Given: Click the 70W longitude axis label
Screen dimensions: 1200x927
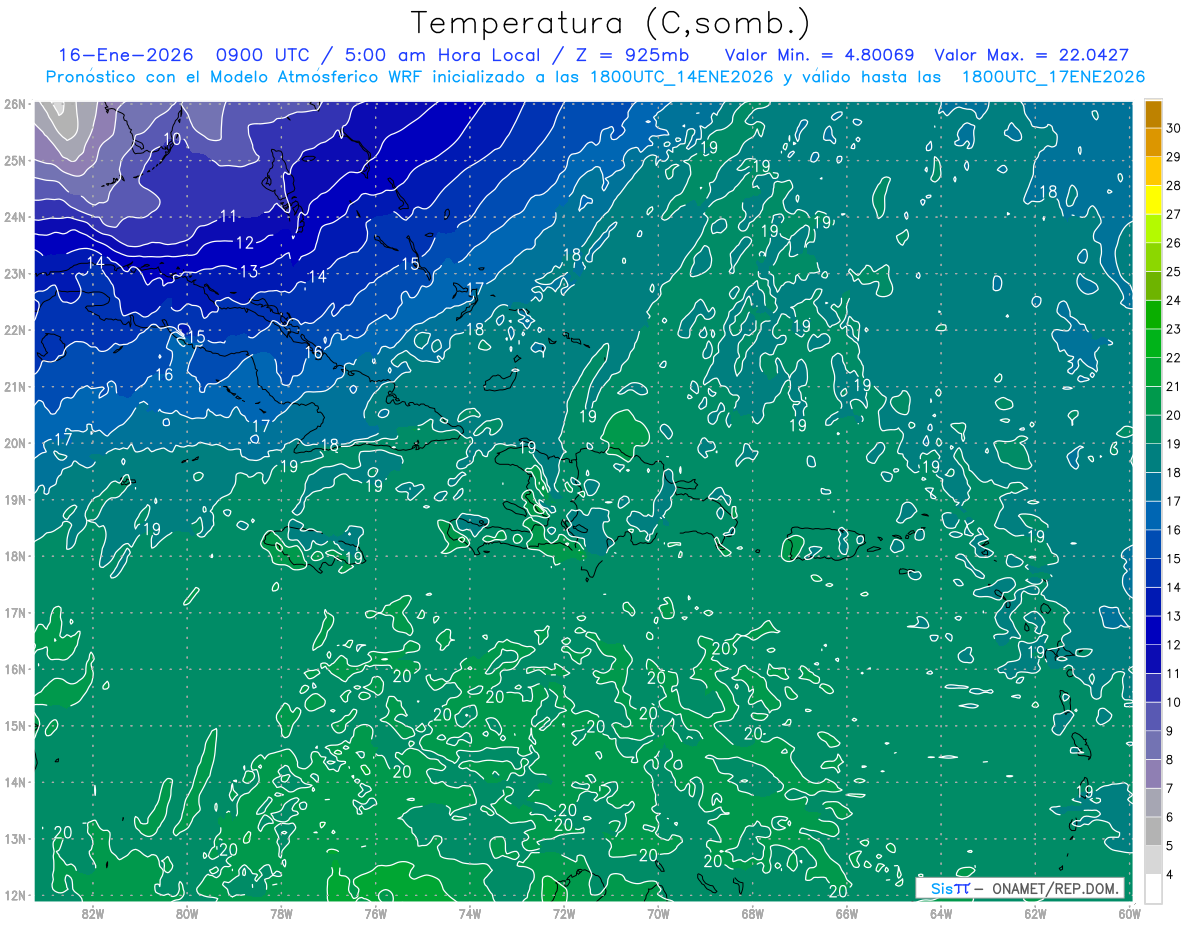Looking at the screenshot, I should tap(658, 914).
